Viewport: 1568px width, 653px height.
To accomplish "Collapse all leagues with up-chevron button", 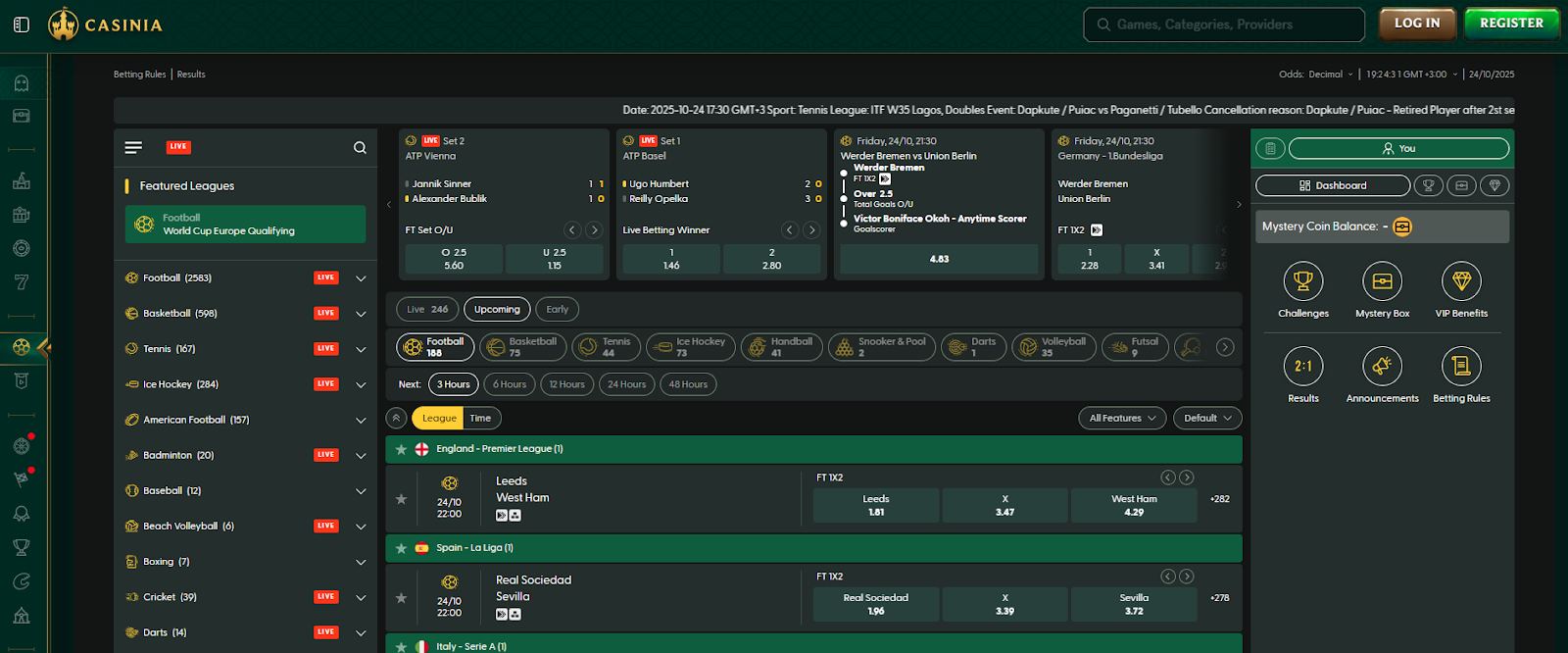I will [x=396, y=418].
